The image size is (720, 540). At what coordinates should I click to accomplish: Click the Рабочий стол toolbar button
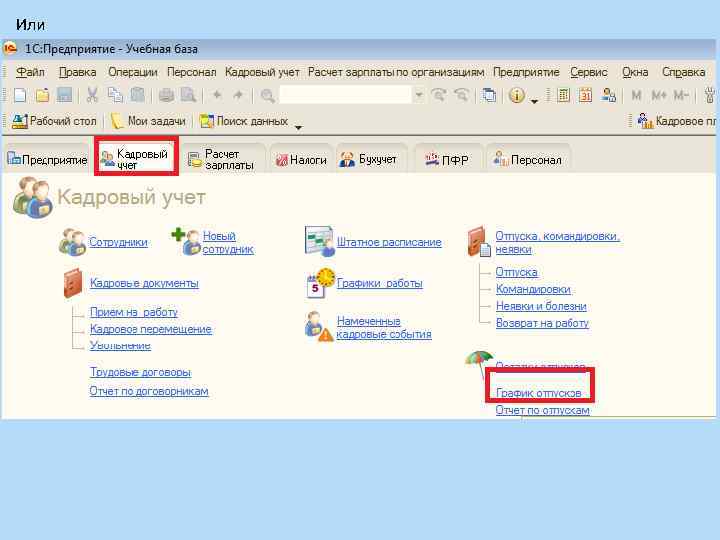point(55,121)
